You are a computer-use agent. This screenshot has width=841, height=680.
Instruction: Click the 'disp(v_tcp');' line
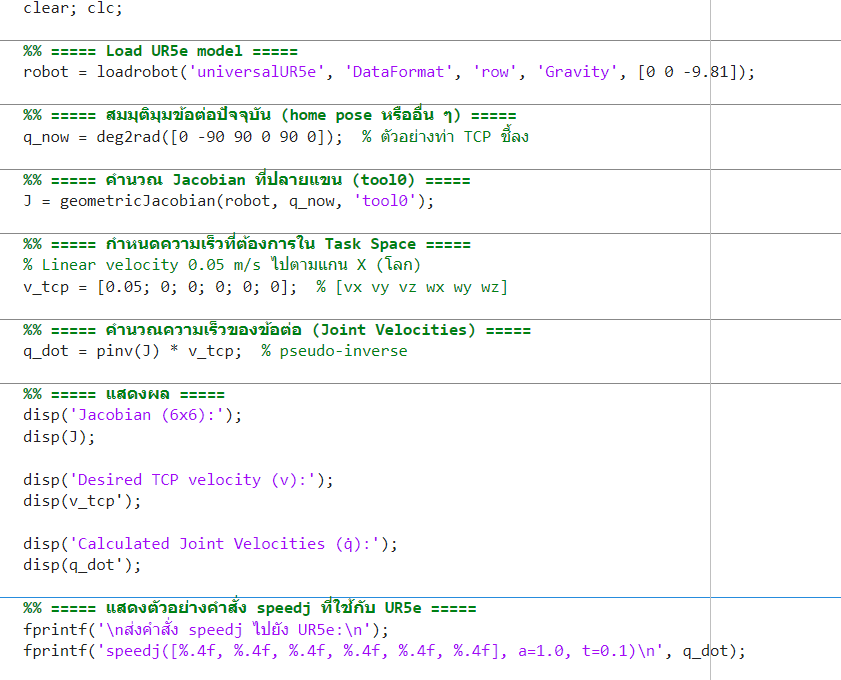(x=82, y=501)
